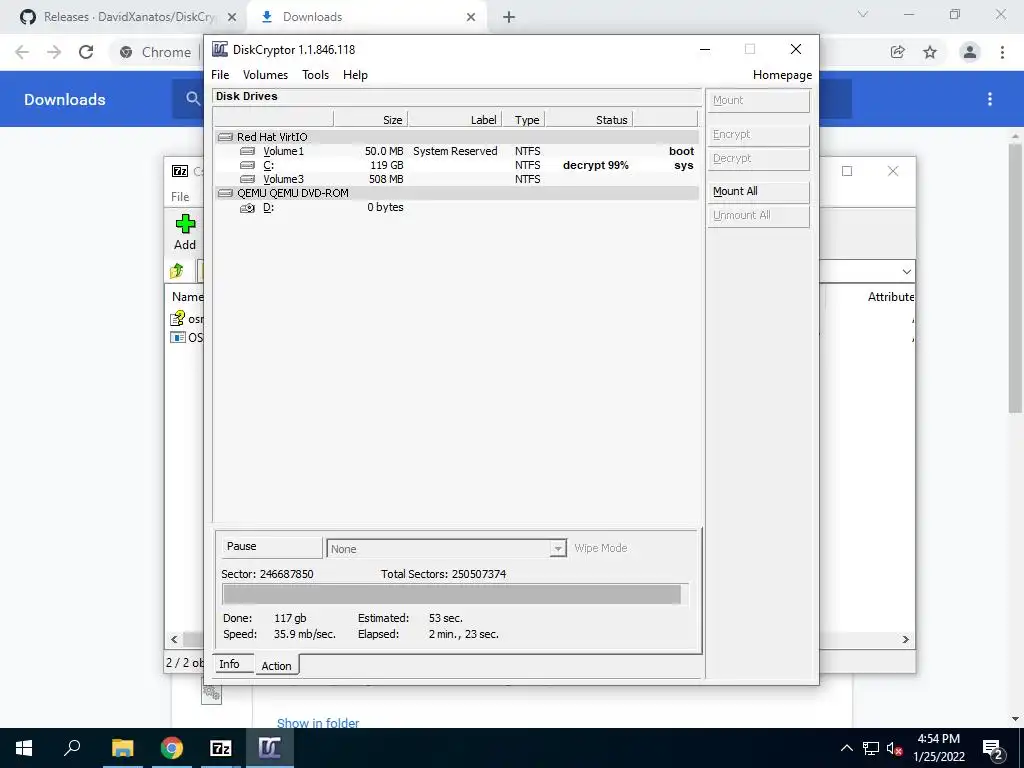Bookmark this page with the star icon
The height and width of the screenshot is (768, 1024).
(930, 52)
